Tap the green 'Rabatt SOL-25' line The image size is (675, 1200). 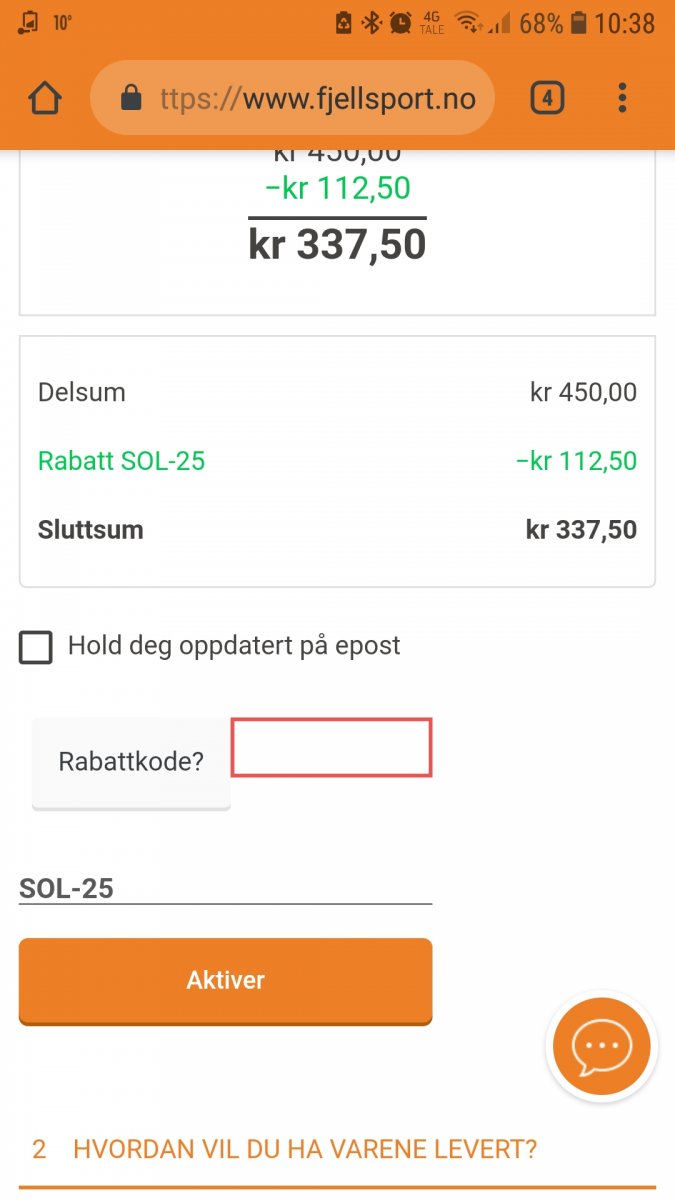pyautogui.click(x=122, y=461)
